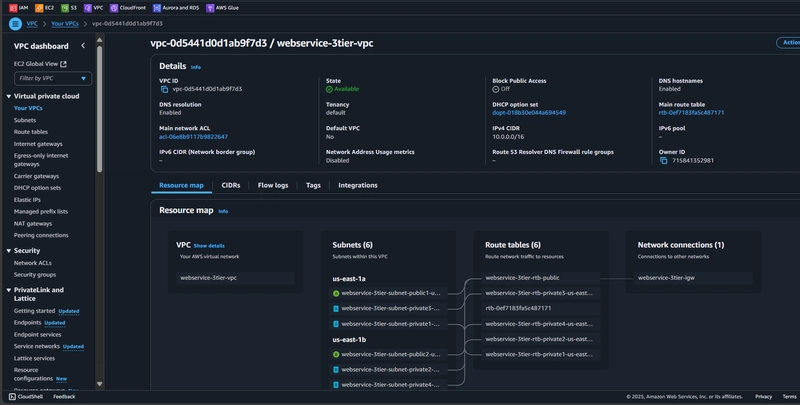Viewport: 800px width, 405px height.
Task: Open main route table rtb-0ef7183fa5c487171 link
Action: tap(691, 113)
